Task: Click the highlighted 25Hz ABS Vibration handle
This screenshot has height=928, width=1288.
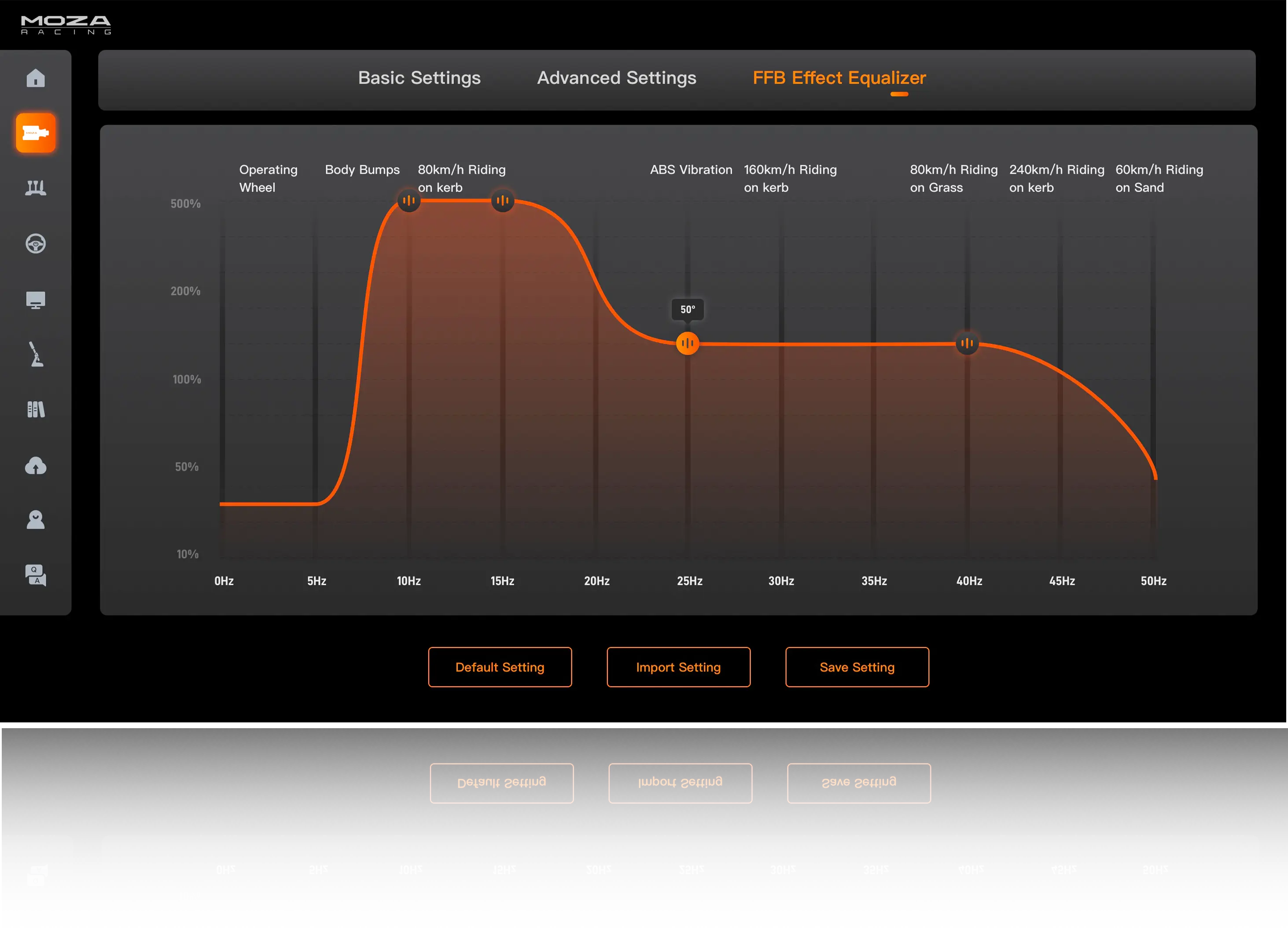Action: pos(687,343)
